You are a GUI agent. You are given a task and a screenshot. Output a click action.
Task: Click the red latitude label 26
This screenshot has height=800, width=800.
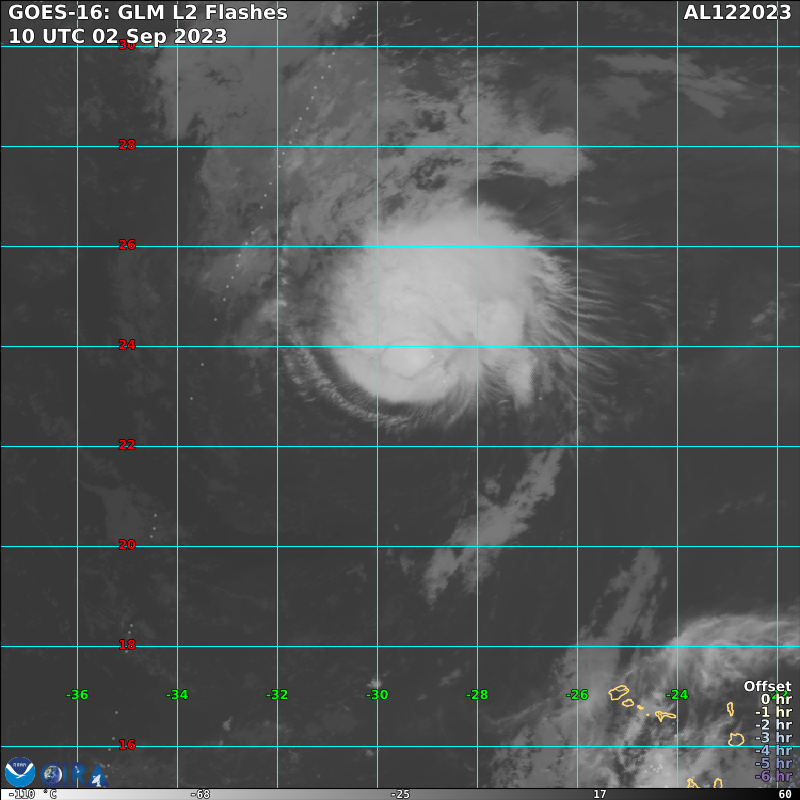point(127,245)
